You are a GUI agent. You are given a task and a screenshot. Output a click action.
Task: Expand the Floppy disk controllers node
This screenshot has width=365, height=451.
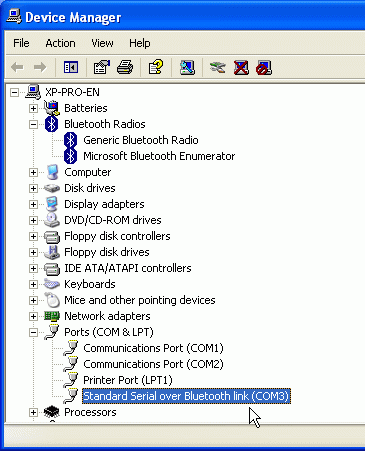pyautogui.click(x=33, y=236)
